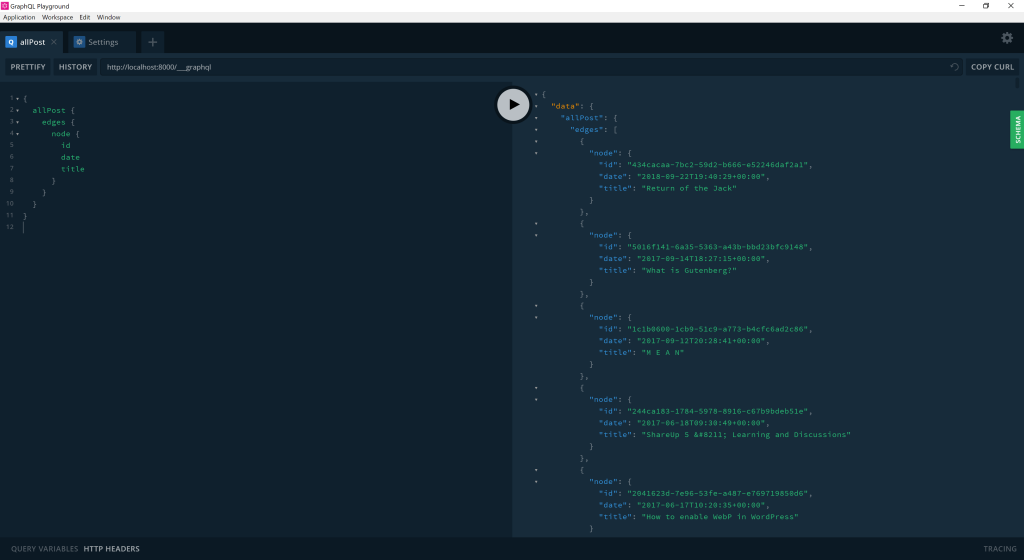Open the Workspace menu
This screenshot has height=560, width=1024.
pyautogui.click(x=57, y=17)
